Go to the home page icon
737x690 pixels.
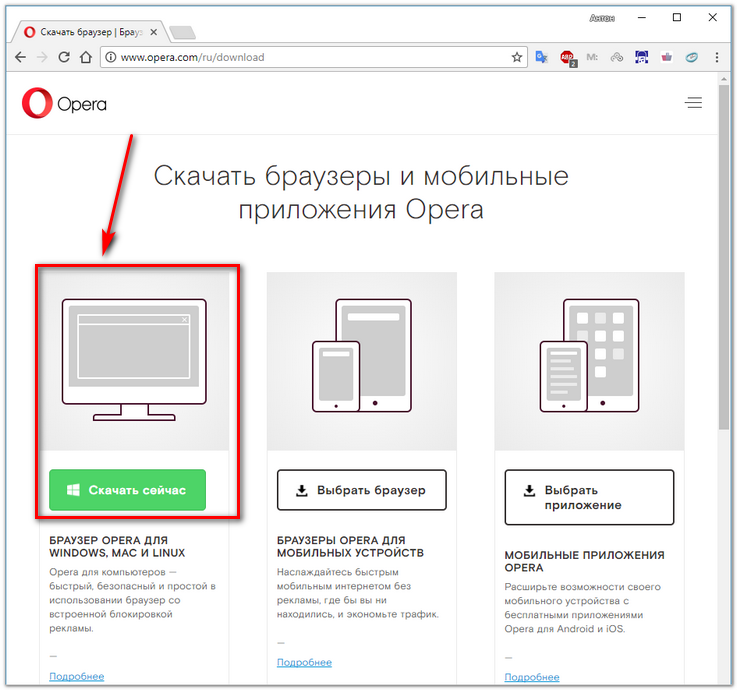click(x=86, y=57)
